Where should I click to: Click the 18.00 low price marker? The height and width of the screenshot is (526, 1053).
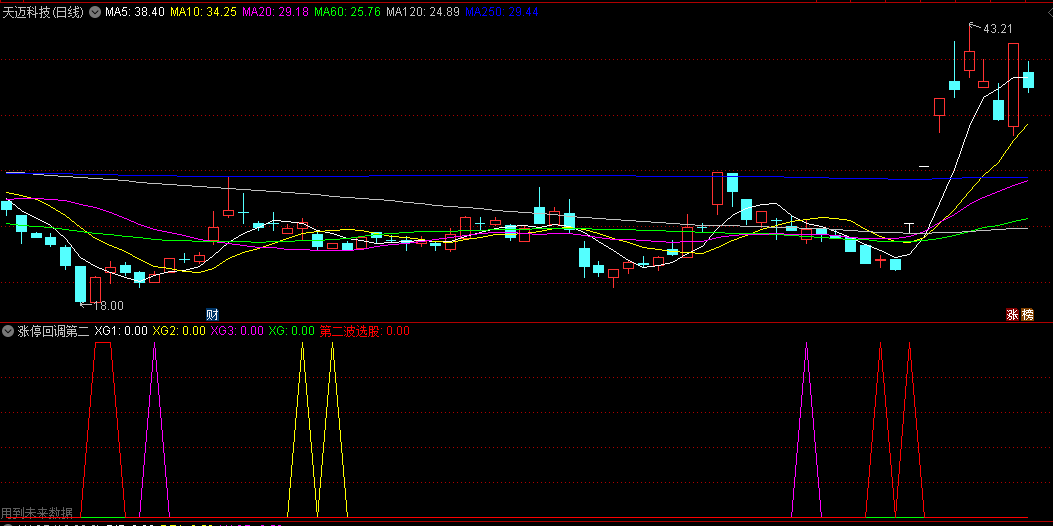pos(108,306)
